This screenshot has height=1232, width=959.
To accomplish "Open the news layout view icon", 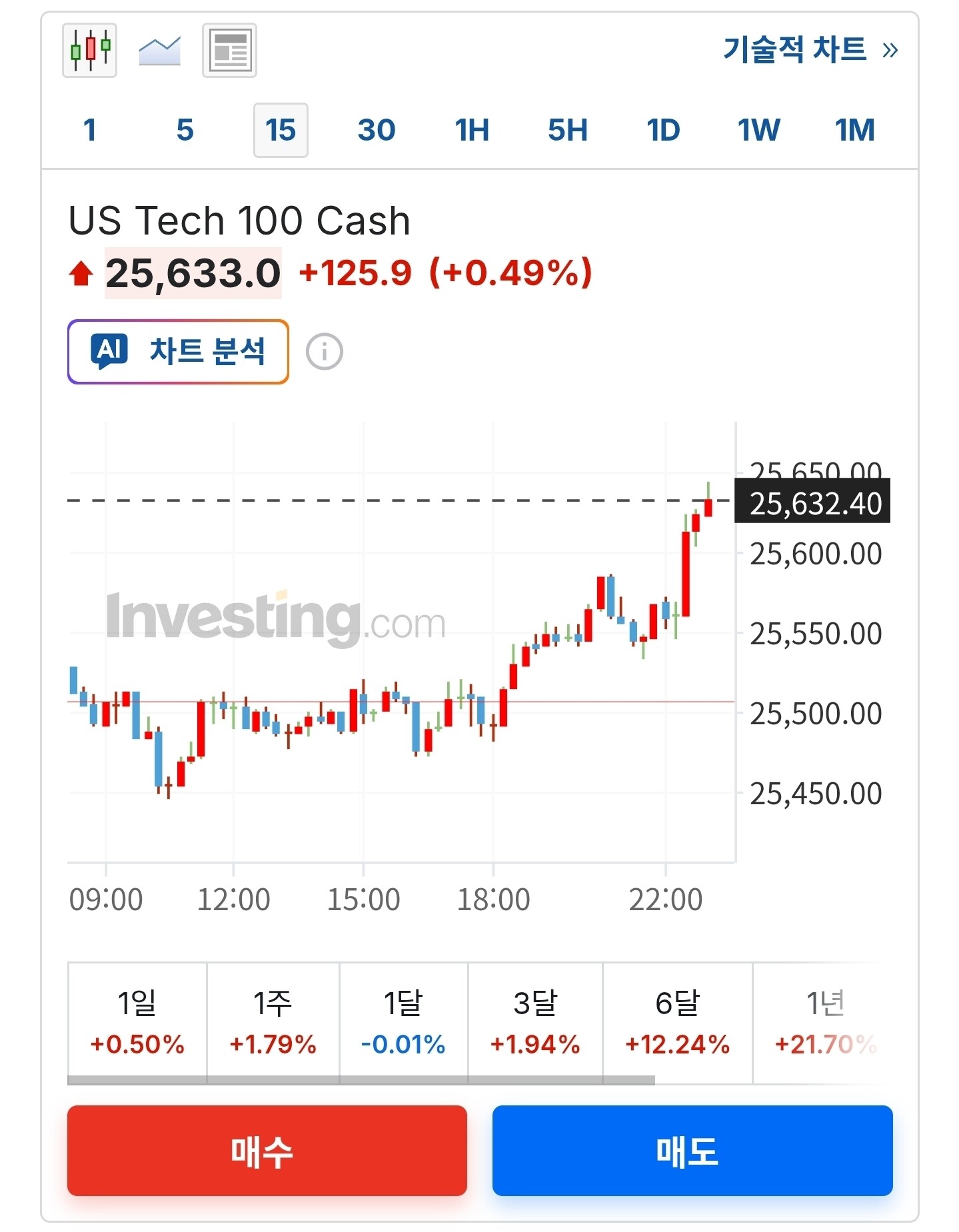I will pyautogui.click(x=229, y=51).
